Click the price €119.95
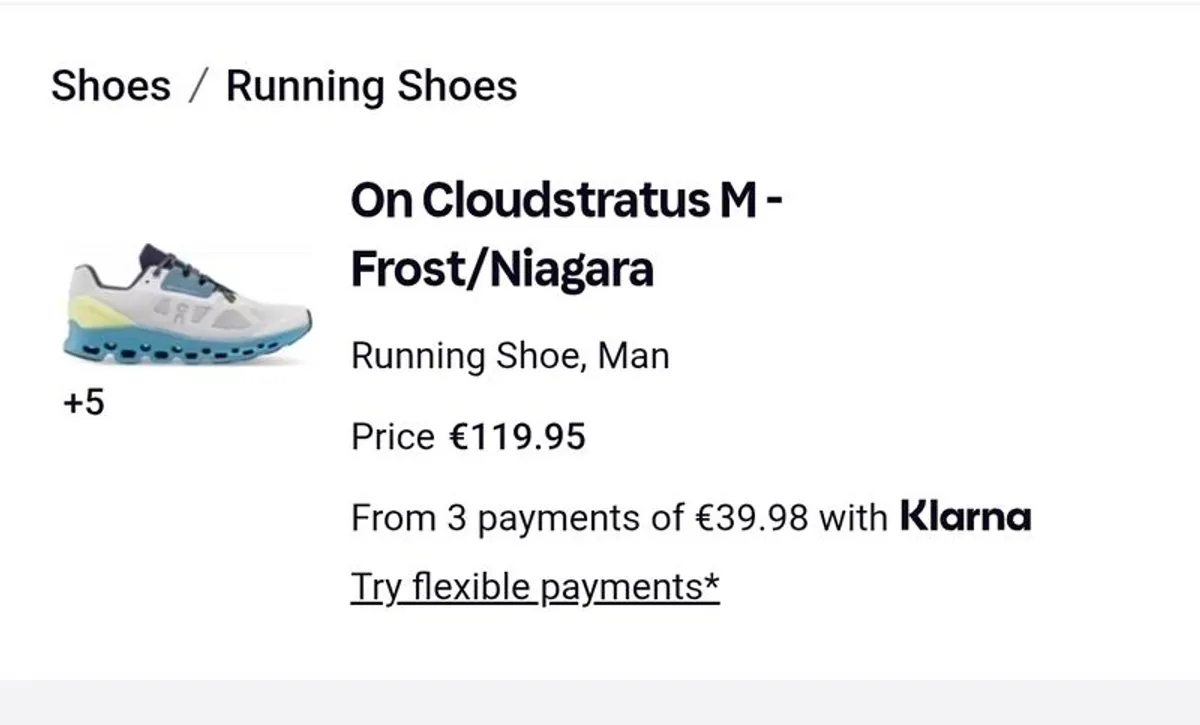Image resolution: width=1200 pixels, height=725 pixels. tap(517, 436)
